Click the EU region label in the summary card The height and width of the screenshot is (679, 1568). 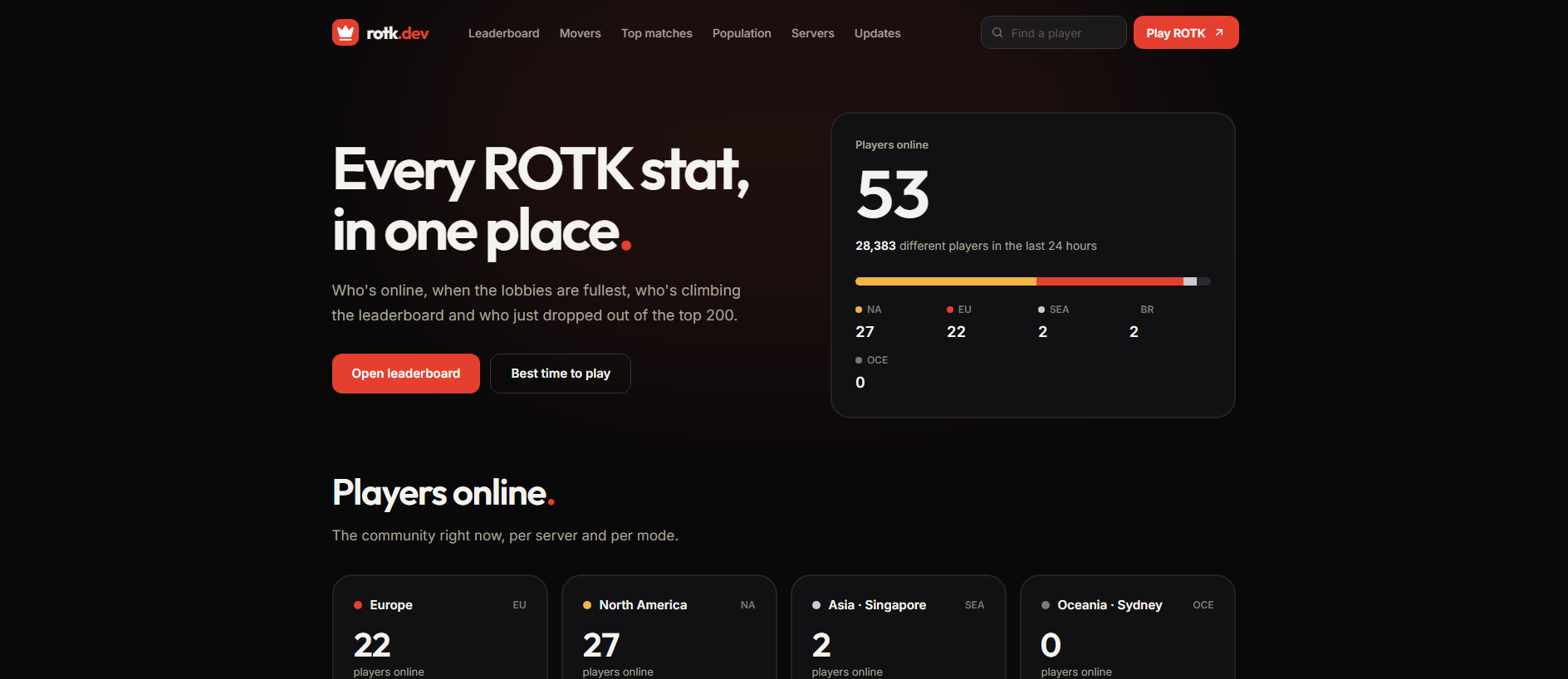tap(964, 310)
